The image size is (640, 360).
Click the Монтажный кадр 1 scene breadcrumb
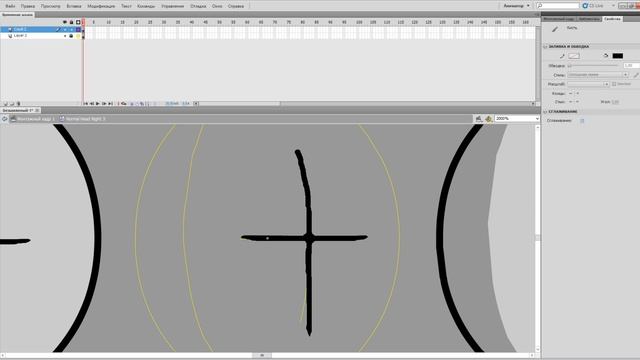pyautogui.click(x=32, y=119)
